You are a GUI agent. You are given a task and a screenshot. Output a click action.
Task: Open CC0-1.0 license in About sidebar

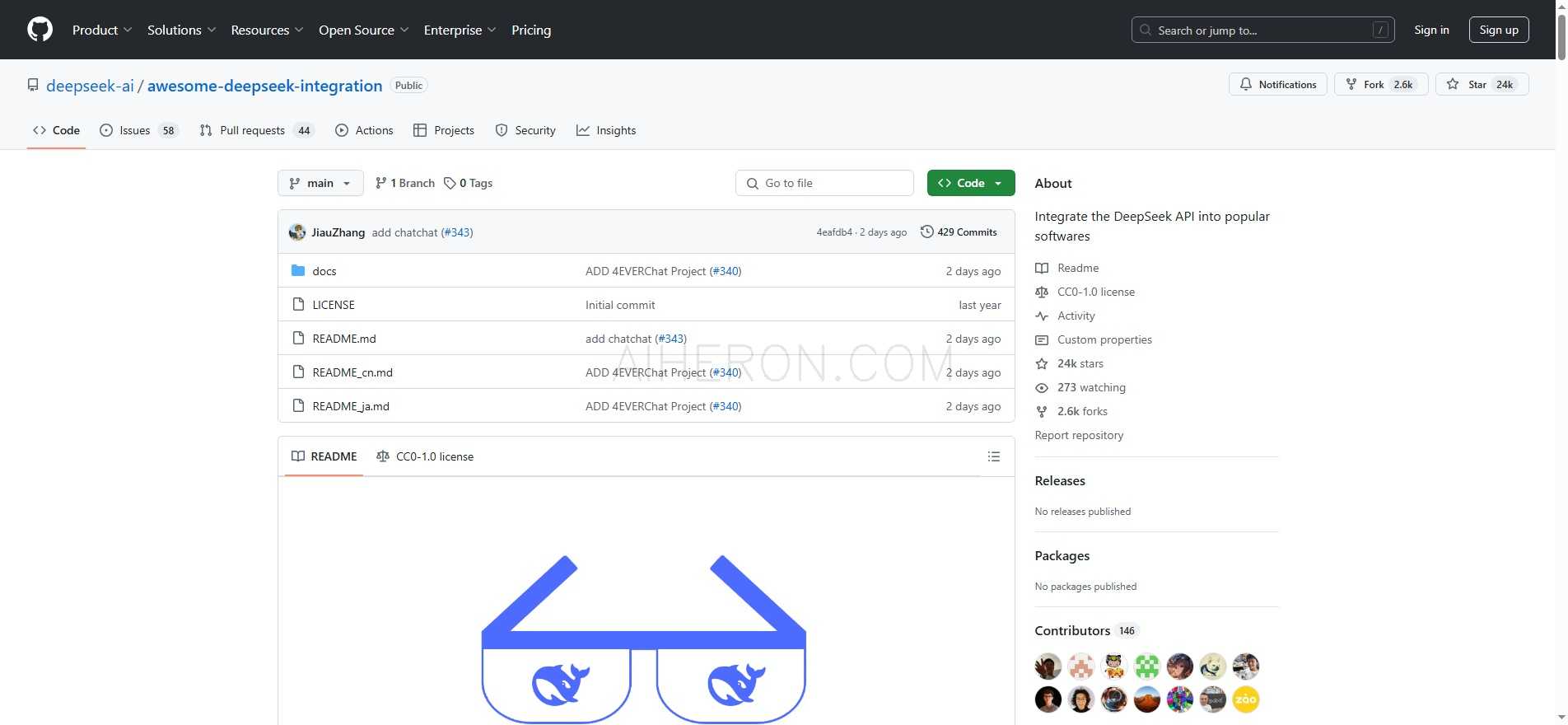click(x=1096, y=292)
